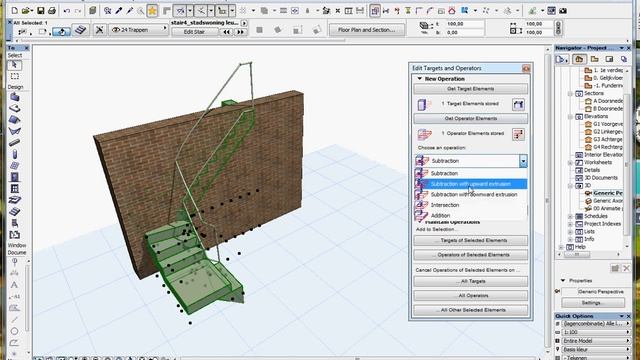Select the Arrow tool in toolbox
Viewport: 640px width, 360px height.
click(x=14, y=65)
